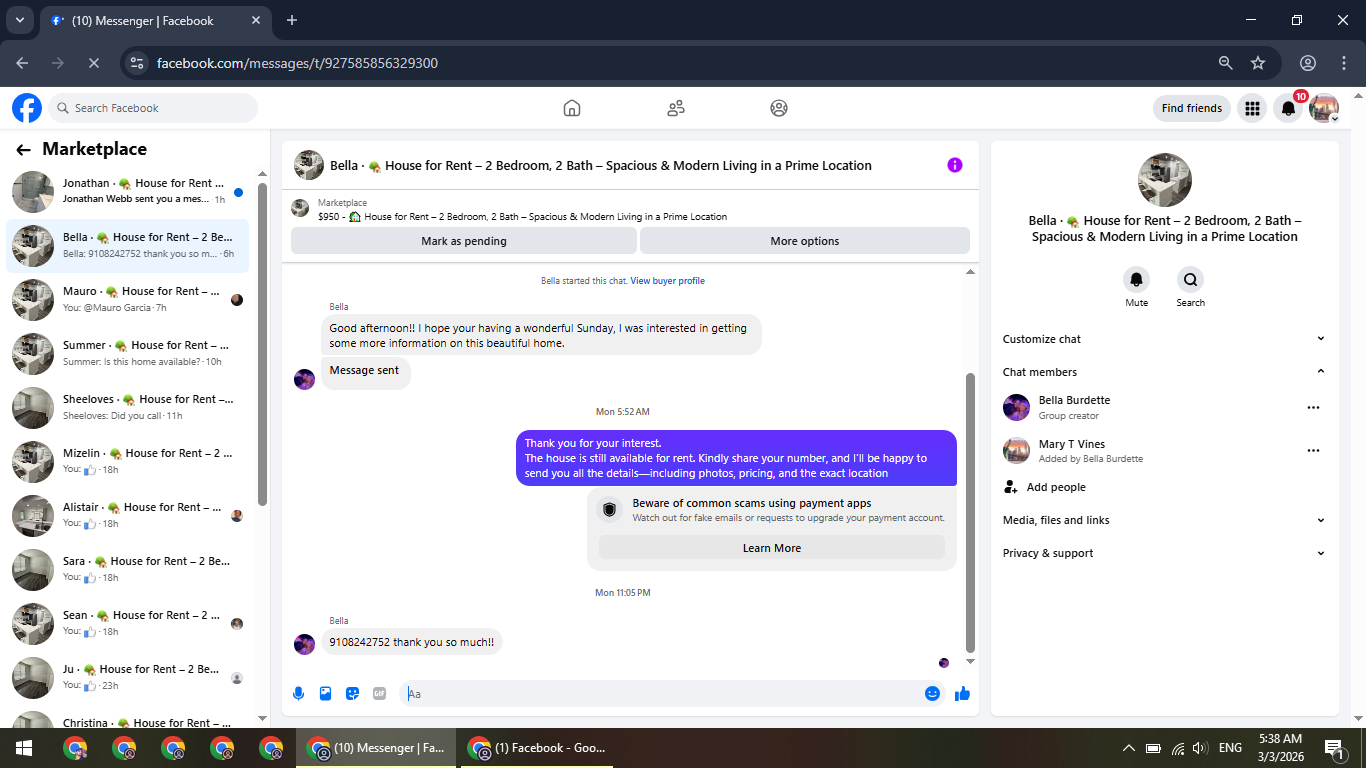This screenshot has height=768, width=1366.
Task: Click the Find friends button
Action: click(x=1192, y=108)
